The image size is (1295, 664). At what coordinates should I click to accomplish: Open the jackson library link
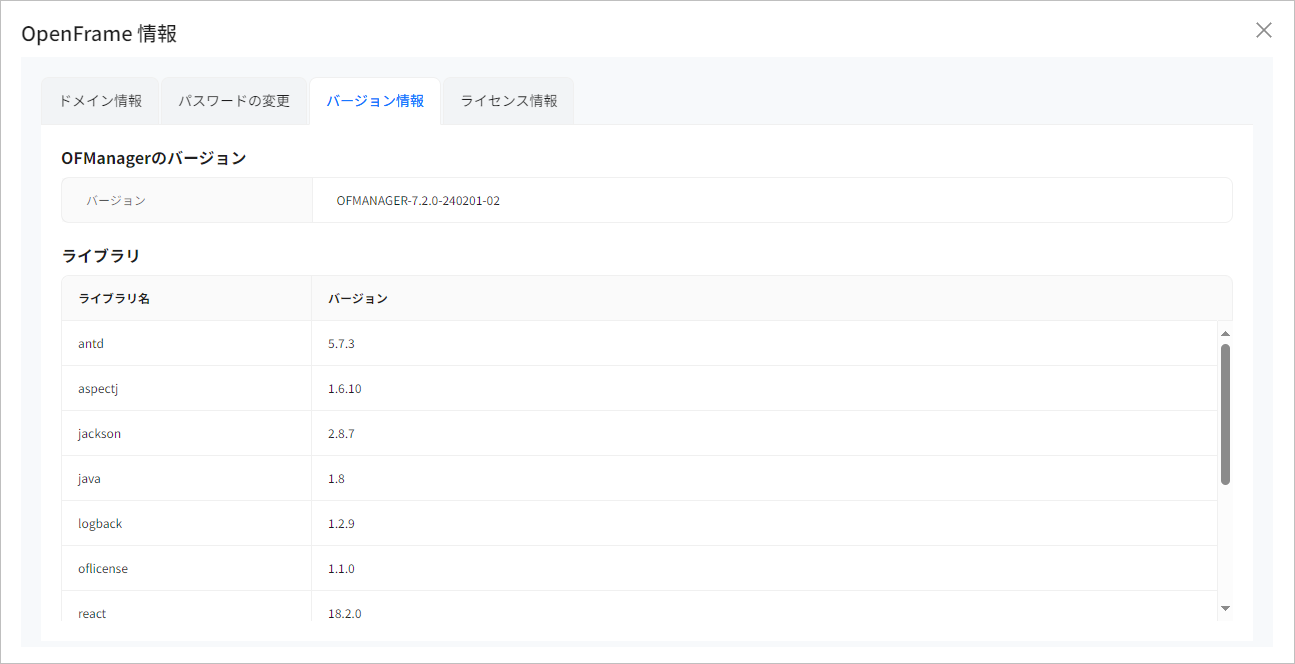click(99, 433)
